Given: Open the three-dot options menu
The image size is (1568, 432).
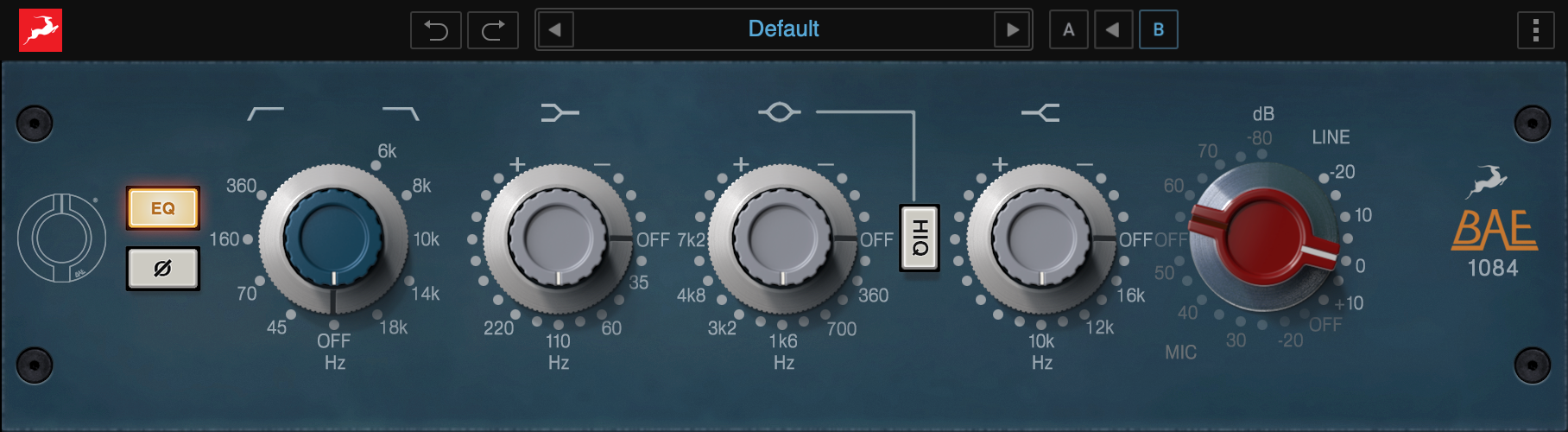Looking at the screenshot, I should (1535, 30).
